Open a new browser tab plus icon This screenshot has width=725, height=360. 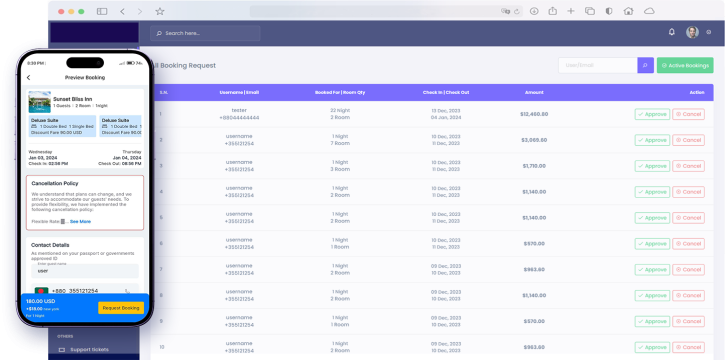(x=571, y=12)
